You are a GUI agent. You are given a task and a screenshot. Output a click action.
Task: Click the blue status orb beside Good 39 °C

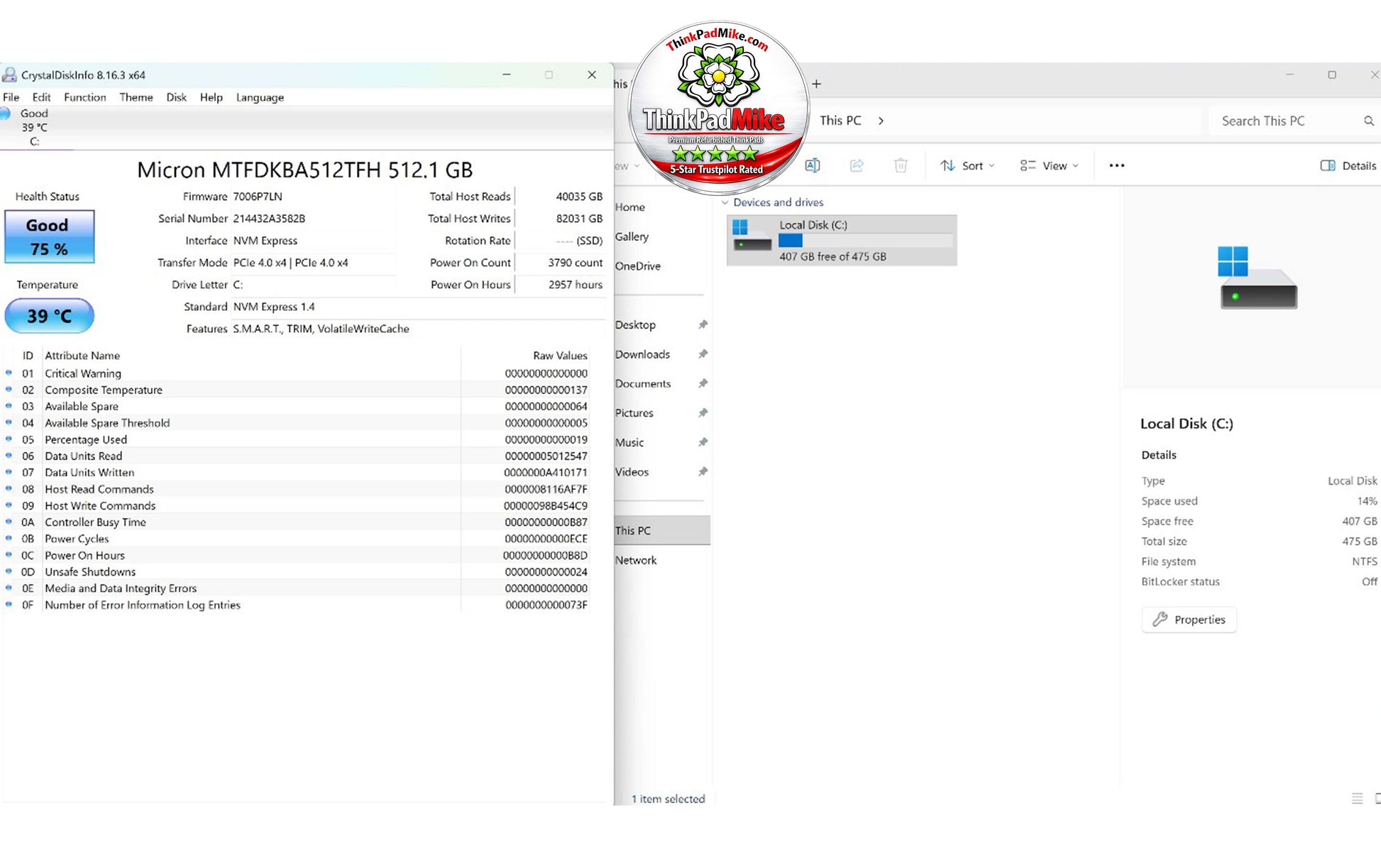click(5, 114)
